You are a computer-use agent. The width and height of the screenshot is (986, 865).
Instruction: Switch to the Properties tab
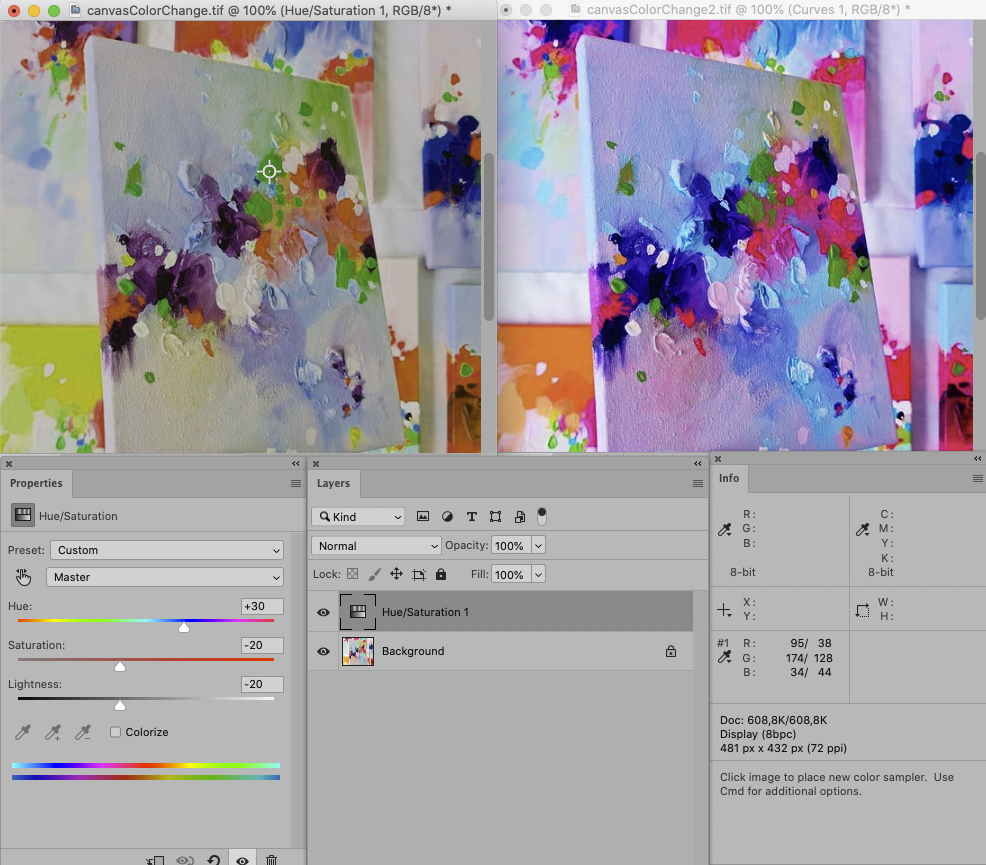(37, 483)
